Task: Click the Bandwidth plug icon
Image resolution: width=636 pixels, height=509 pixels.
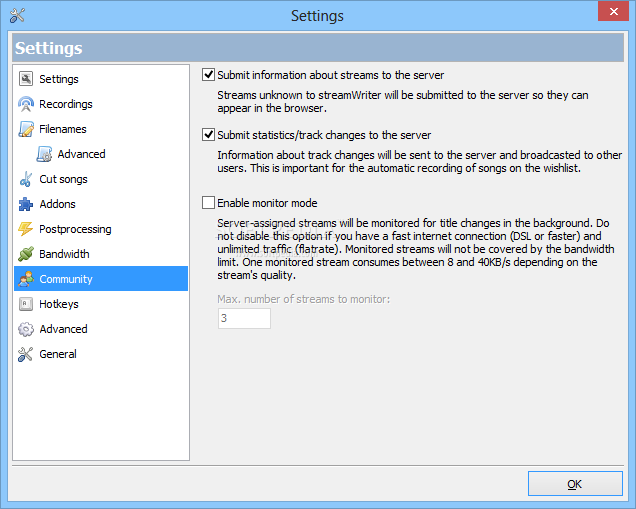Action: (26, 254)
